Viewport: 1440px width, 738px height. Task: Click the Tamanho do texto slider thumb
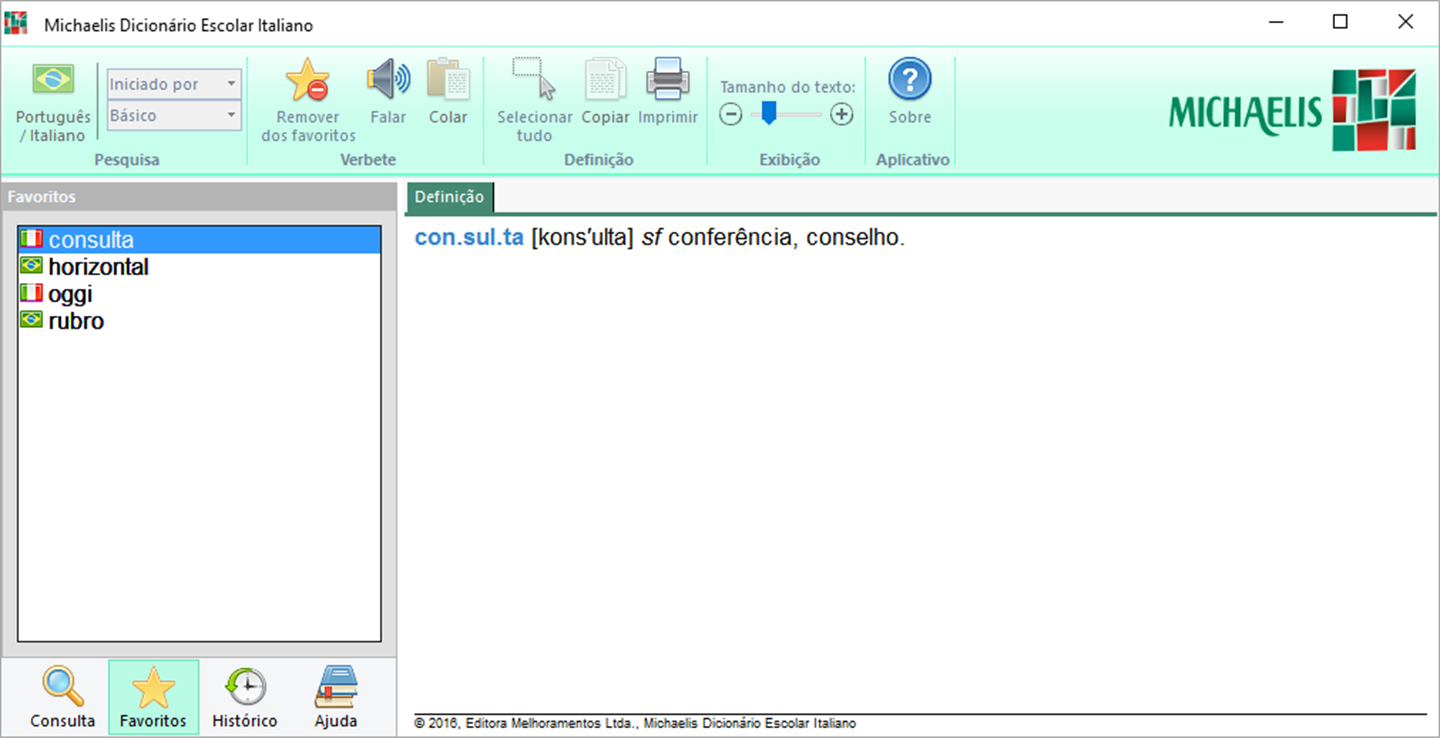tap(768, 114)
